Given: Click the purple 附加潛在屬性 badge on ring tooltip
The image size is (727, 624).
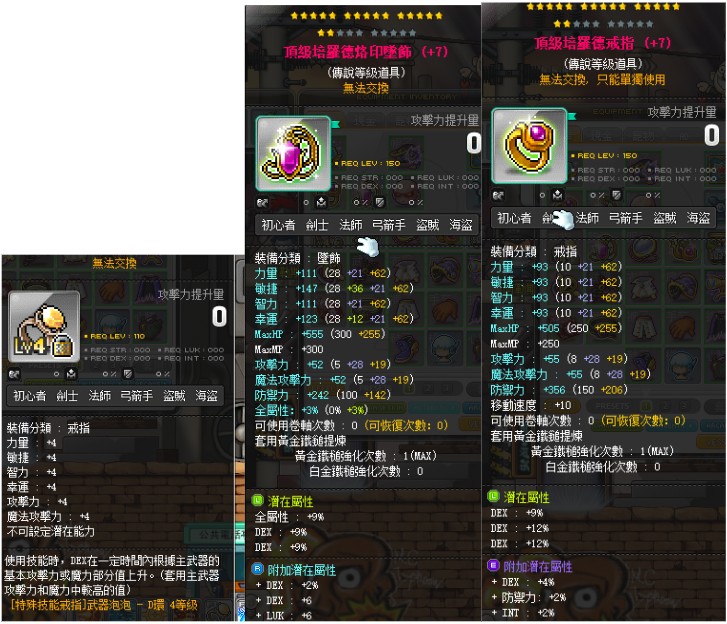Looking at the screenshot, I should (493, 566).
